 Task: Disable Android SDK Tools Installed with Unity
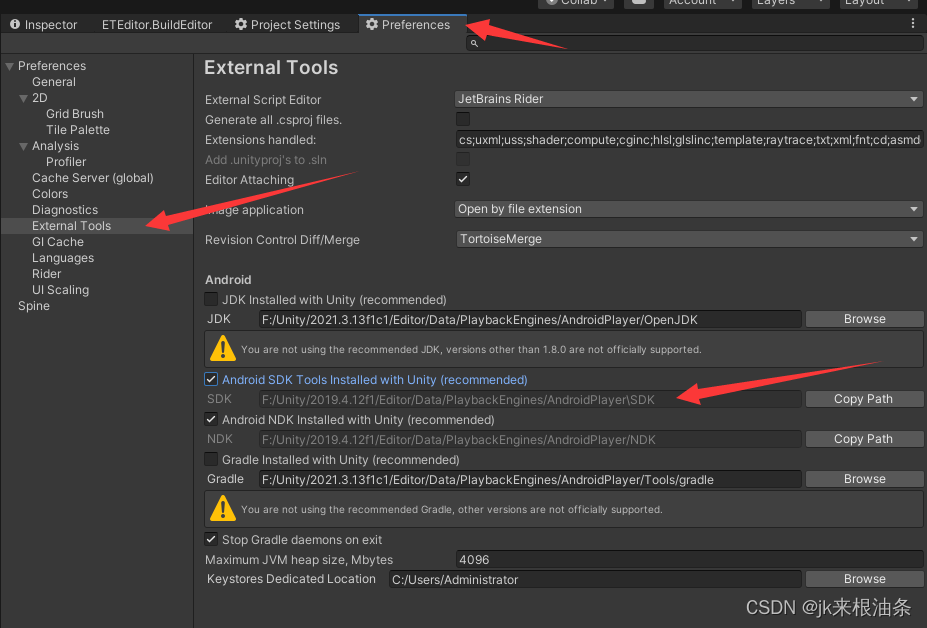tap(211, 379)
